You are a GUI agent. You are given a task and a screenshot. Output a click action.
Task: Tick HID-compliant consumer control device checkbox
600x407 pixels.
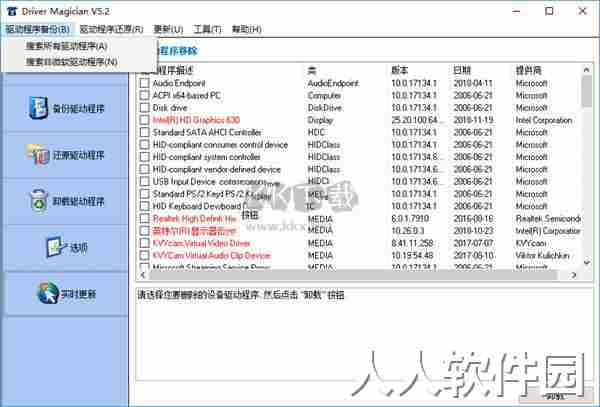pyautogui.click(x=144, y=145)
